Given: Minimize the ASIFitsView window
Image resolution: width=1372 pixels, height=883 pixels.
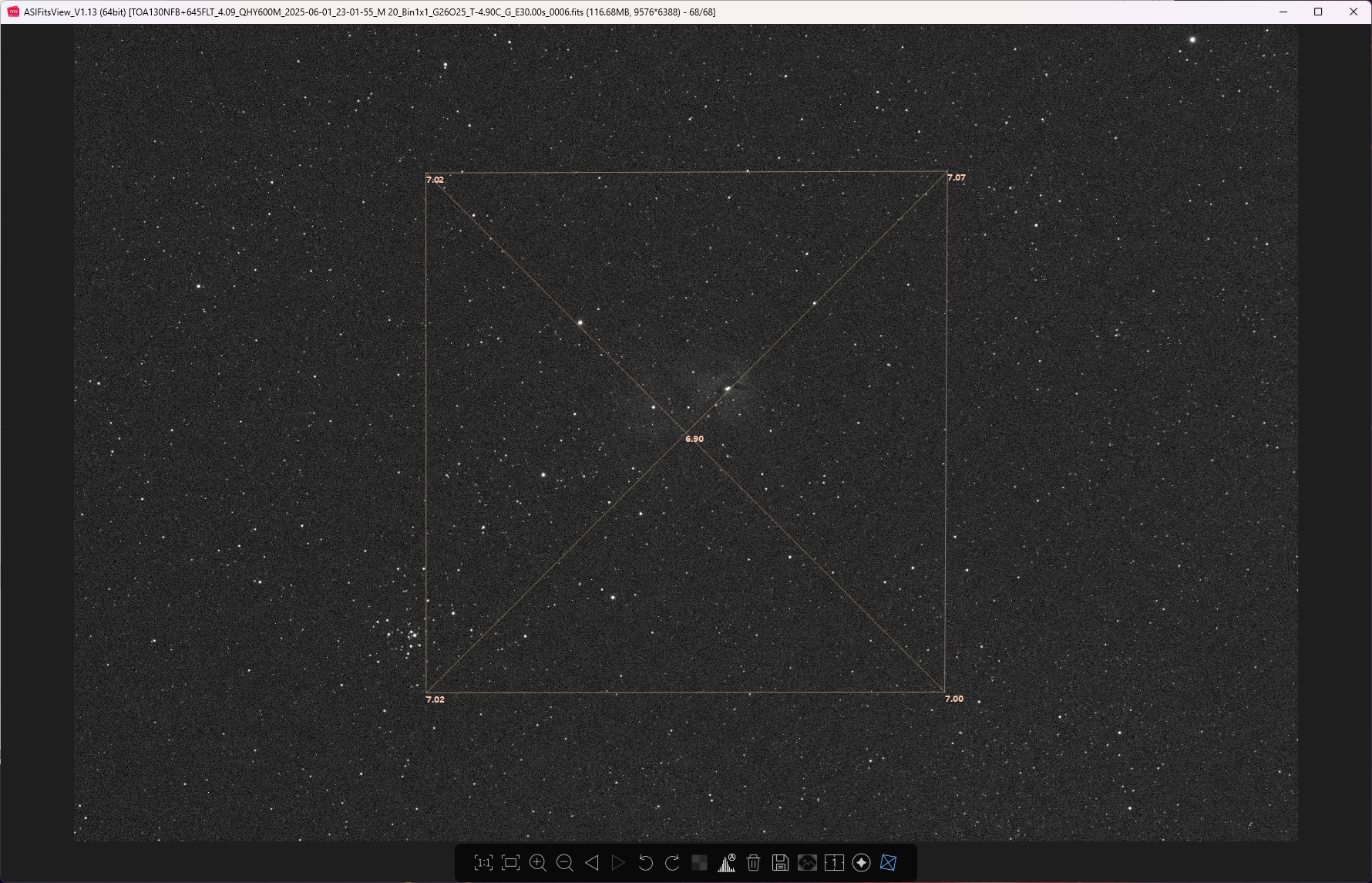Looking at the screenshot, I should coord(1283,12).
